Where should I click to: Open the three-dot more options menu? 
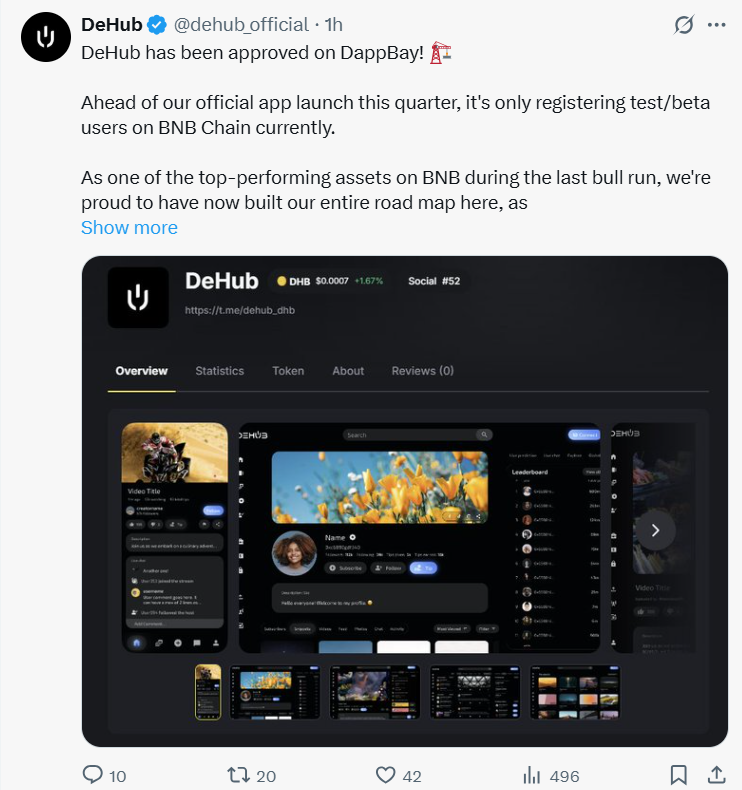[x=716, y=25]
